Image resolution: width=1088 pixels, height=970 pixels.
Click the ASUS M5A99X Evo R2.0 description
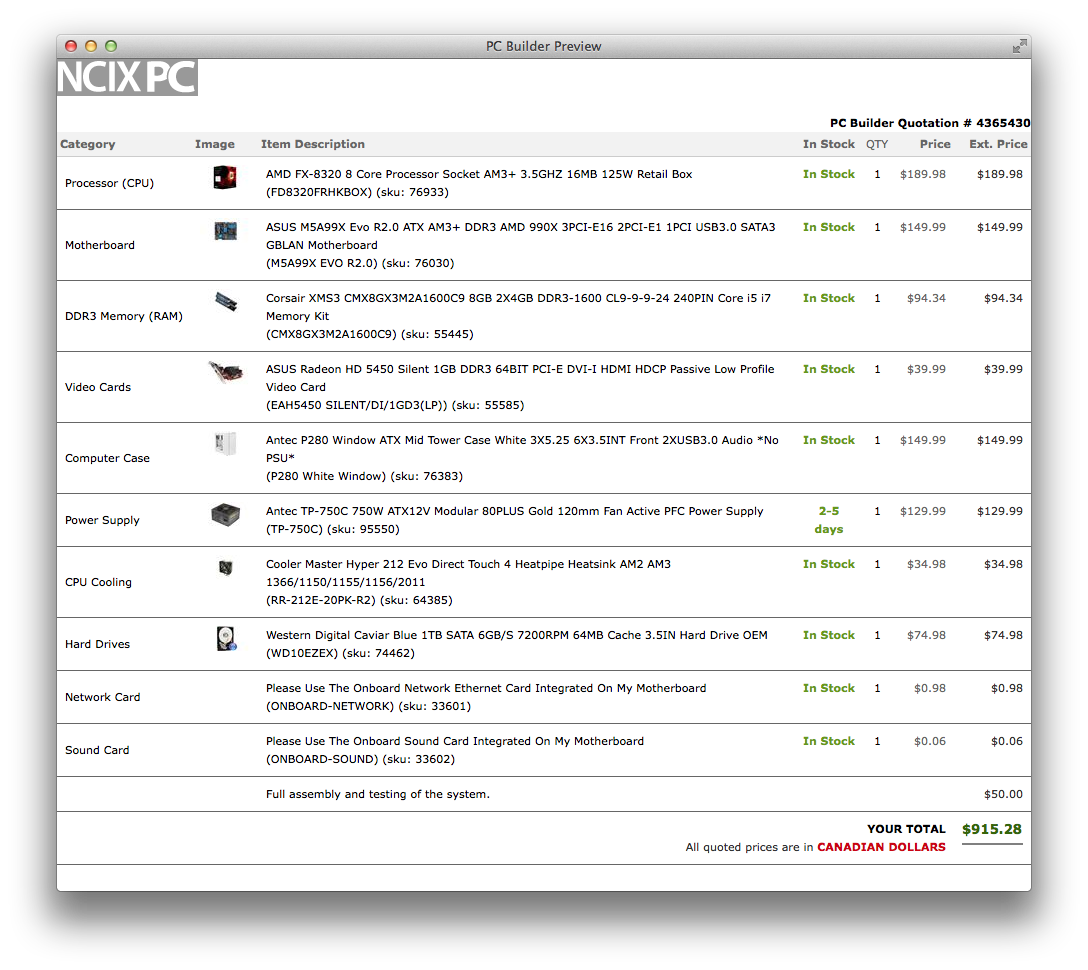click(x=520, y=245)
